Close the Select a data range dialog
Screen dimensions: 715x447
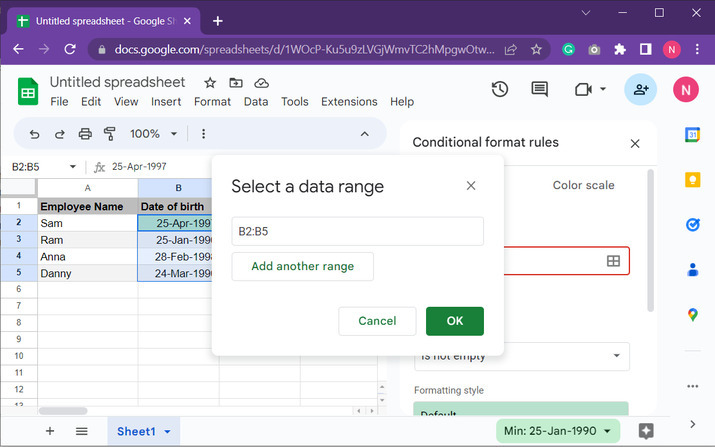tap(471, 186)
